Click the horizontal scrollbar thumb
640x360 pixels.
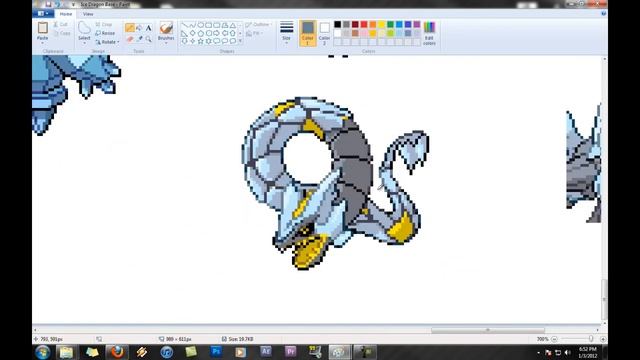488,330
